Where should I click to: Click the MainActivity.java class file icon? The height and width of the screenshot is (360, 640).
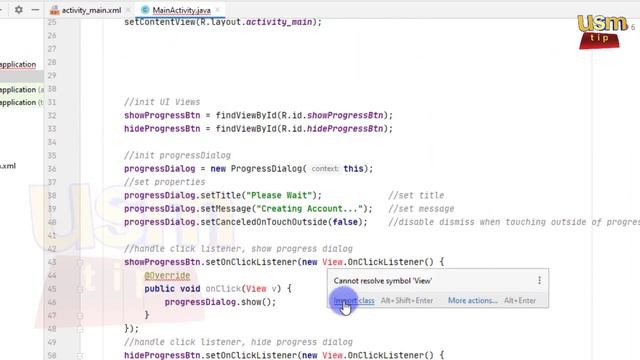[x=145, y=10]
